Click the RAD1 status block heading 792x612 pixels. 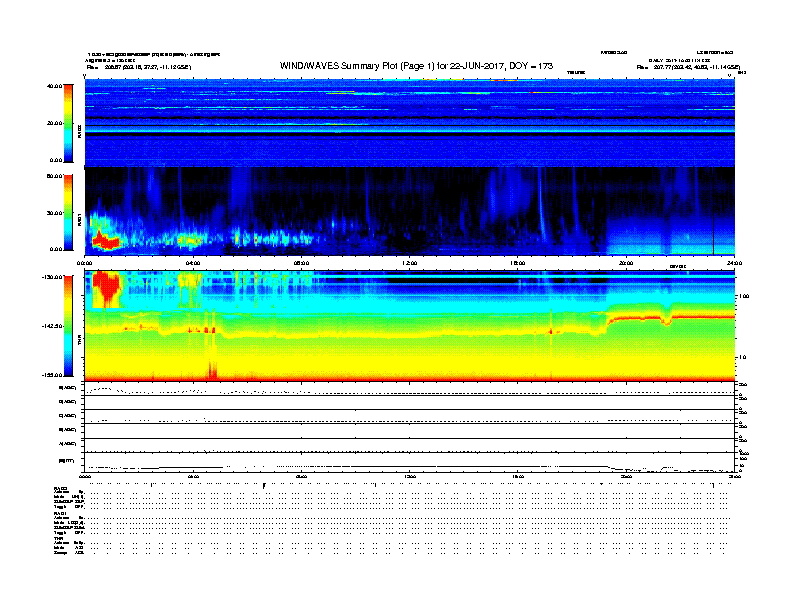(61, 513)
